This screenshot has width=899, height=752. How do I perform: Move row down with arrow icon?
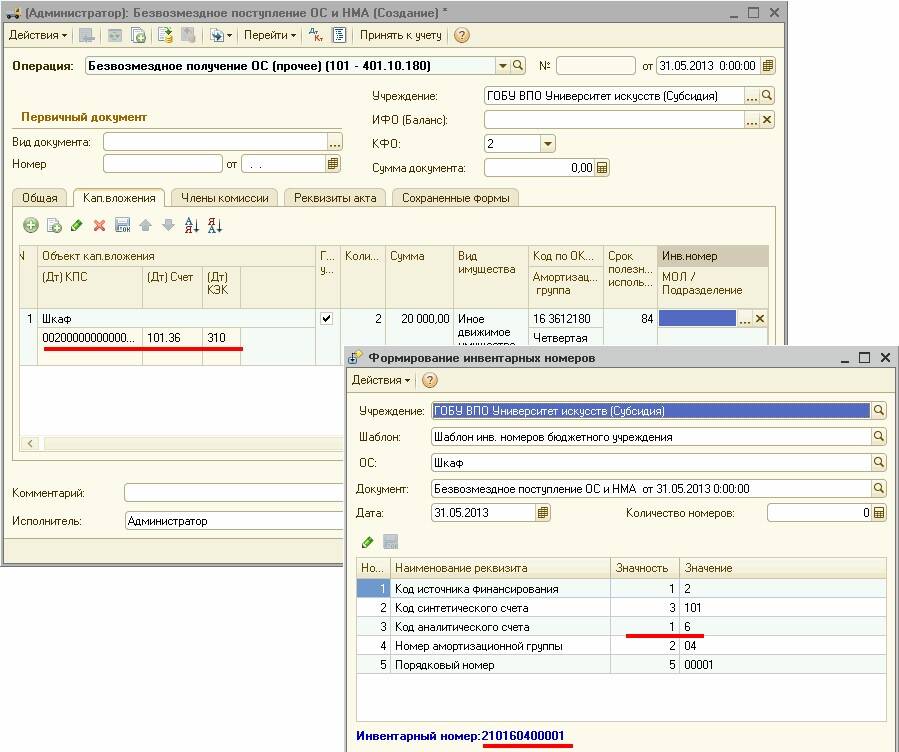[168, 225]
